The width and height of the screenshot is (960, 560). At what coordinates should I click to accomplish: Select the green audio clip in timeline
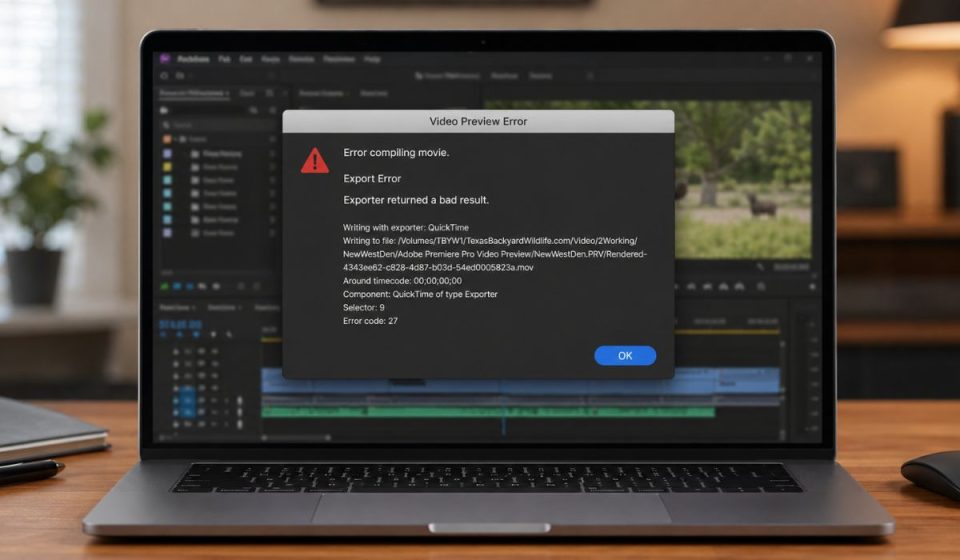[488, 413]
